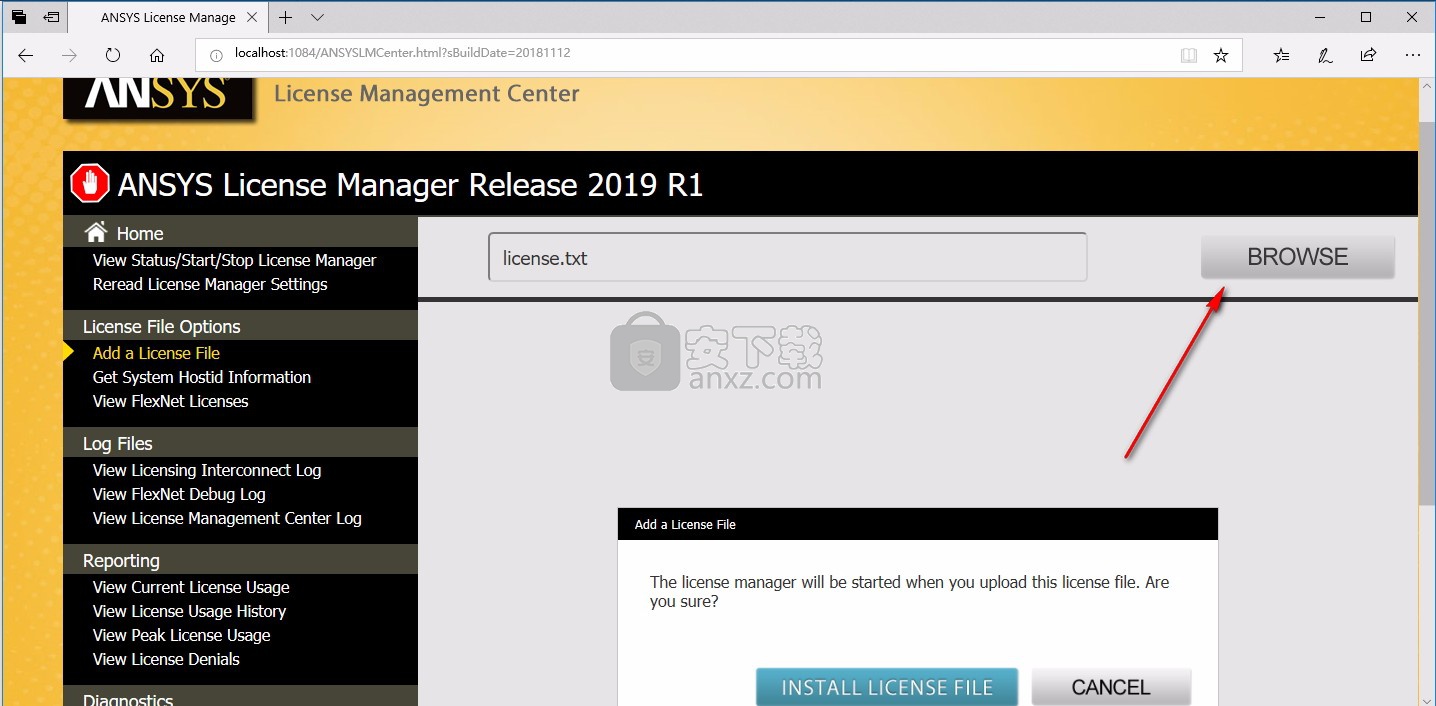
Task: Click the CANCEL button in dialog
Action: click(x=1111, y=687)
